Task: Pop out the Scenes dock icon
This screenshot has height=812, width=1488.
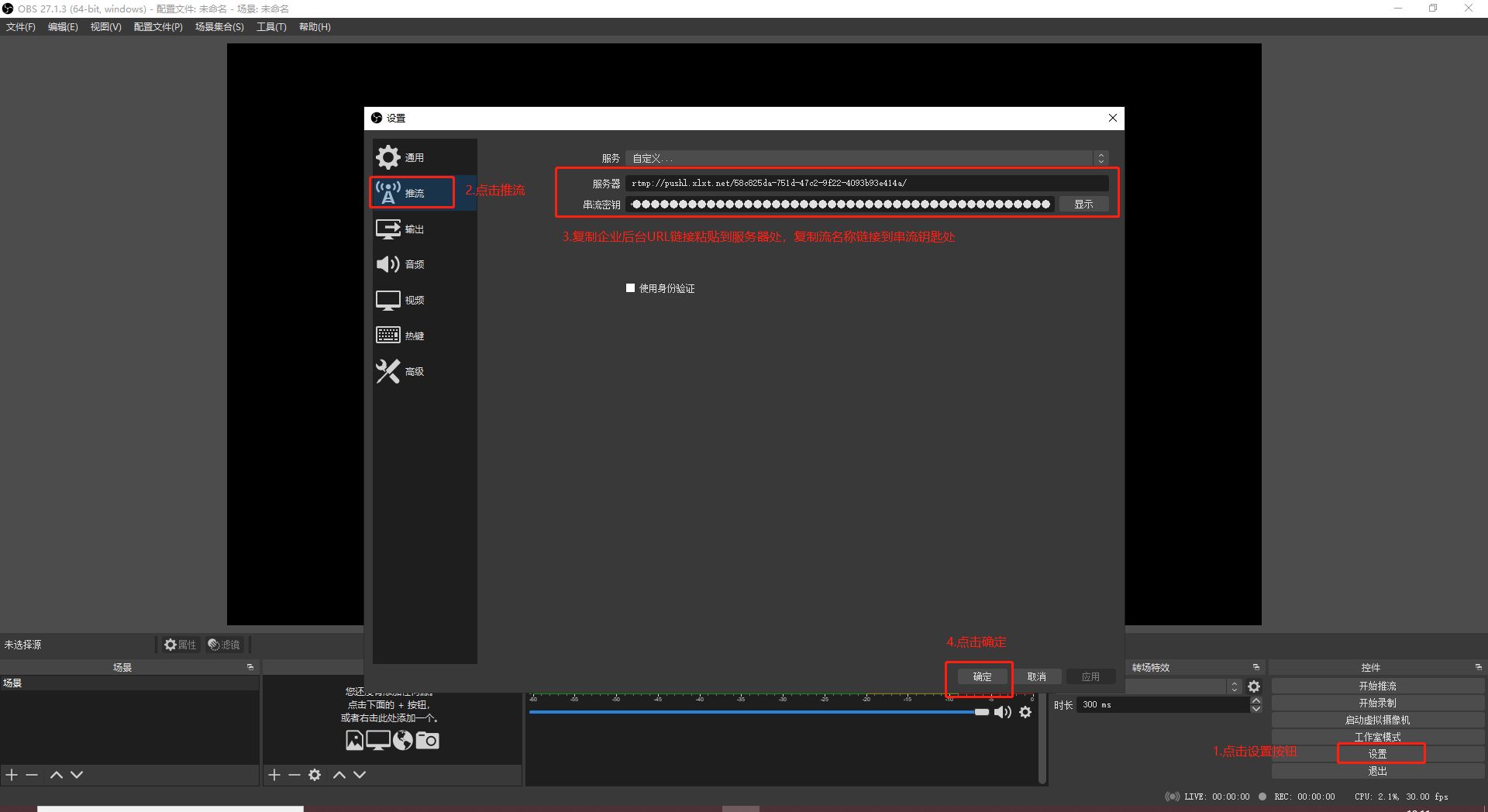Action: (250, 667)
